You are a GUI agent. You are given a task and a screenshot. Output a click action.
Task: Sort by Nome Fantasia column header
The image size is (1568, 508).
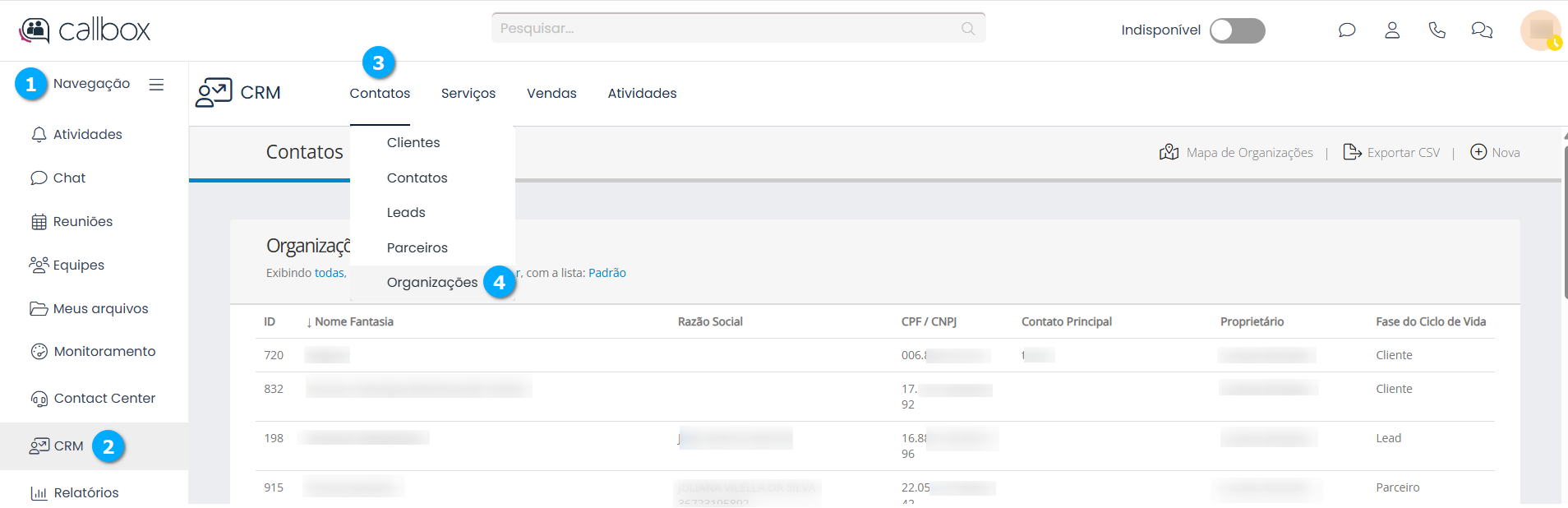click(353, 321)
